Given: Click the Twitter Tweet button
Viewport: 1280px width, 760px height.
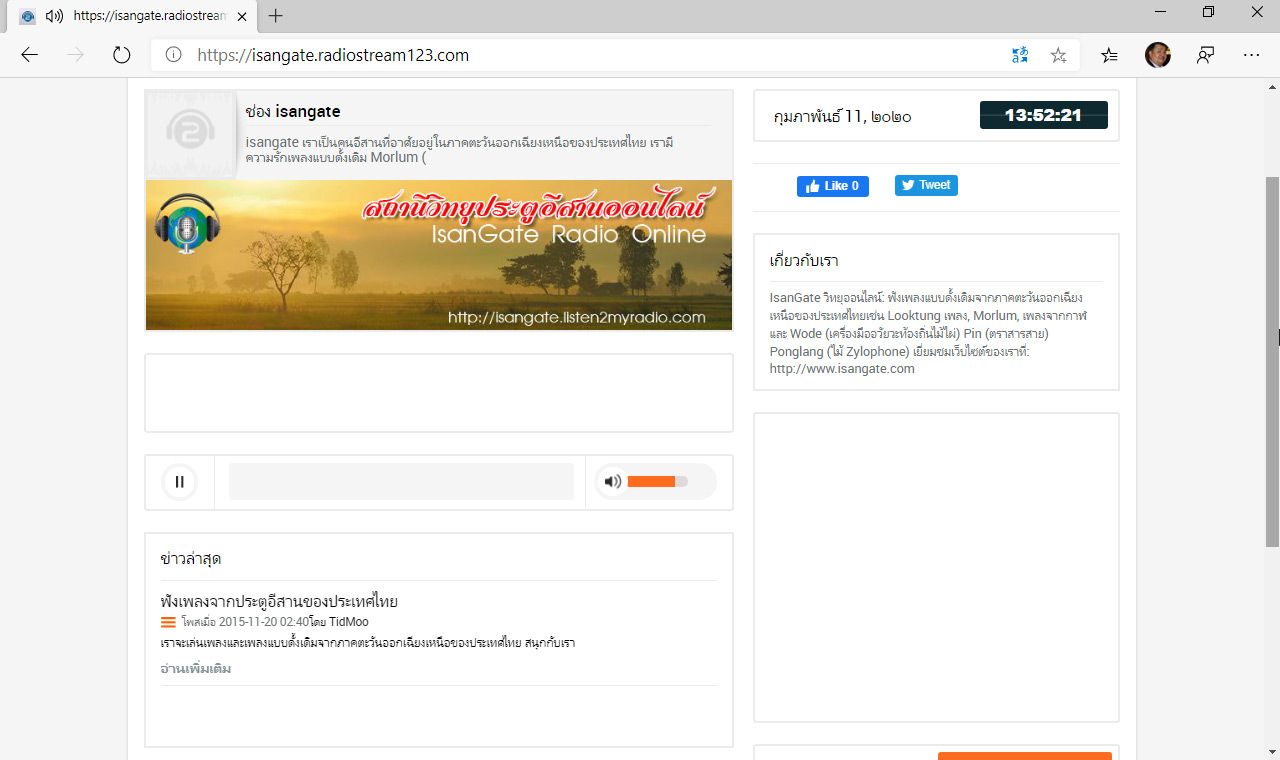Looking at the screenshot, I should pyautogui.click(x=926, y=185).
